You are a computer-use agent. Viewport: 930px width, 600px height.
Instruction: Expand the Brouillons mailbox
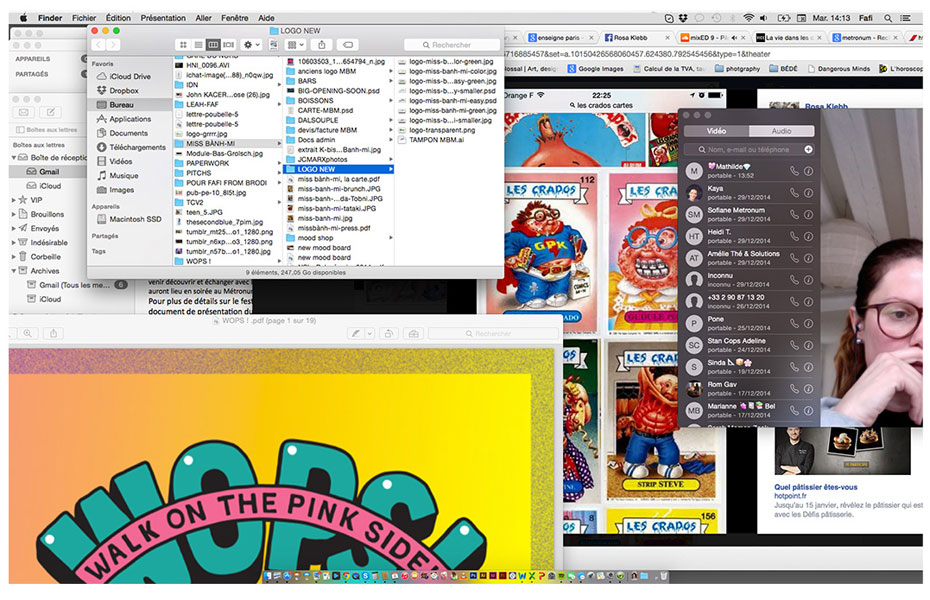pyautogui.click(x=14, y=215)
